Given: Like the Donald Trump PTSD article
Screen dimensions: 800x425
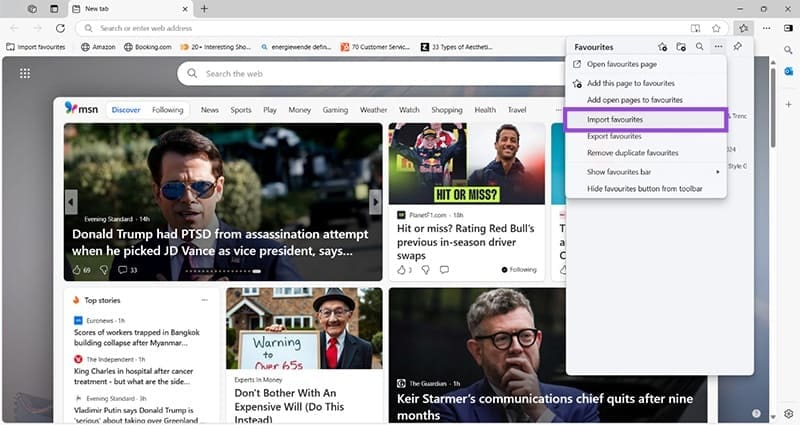Looking at the screenshot, I should point(76,270).
